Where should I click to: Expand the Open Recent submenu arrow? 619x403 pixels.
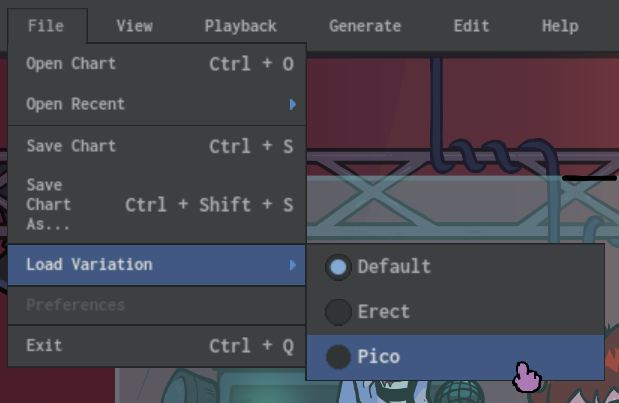(292, 104)
